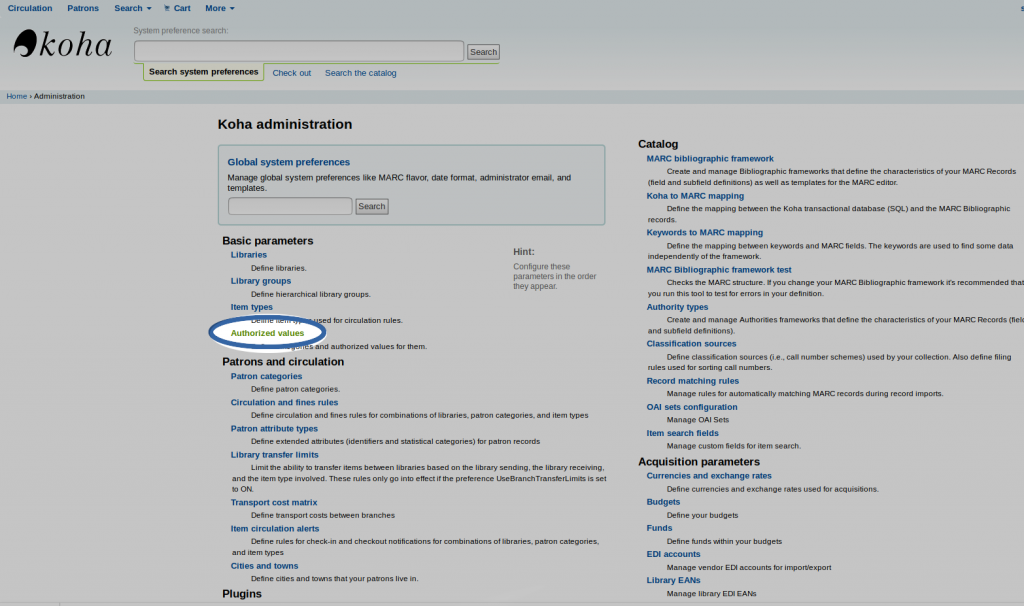Image resolution: width=1024 pixels, height=606 pixels.
Task: Open Keywords to MARC mapping link
Action: click(705, 232)
